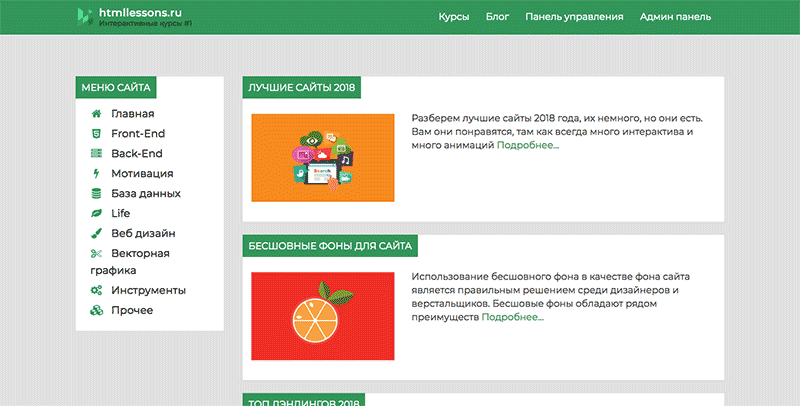Click the cubes icon beside Прочее

[x=96, y=310]
